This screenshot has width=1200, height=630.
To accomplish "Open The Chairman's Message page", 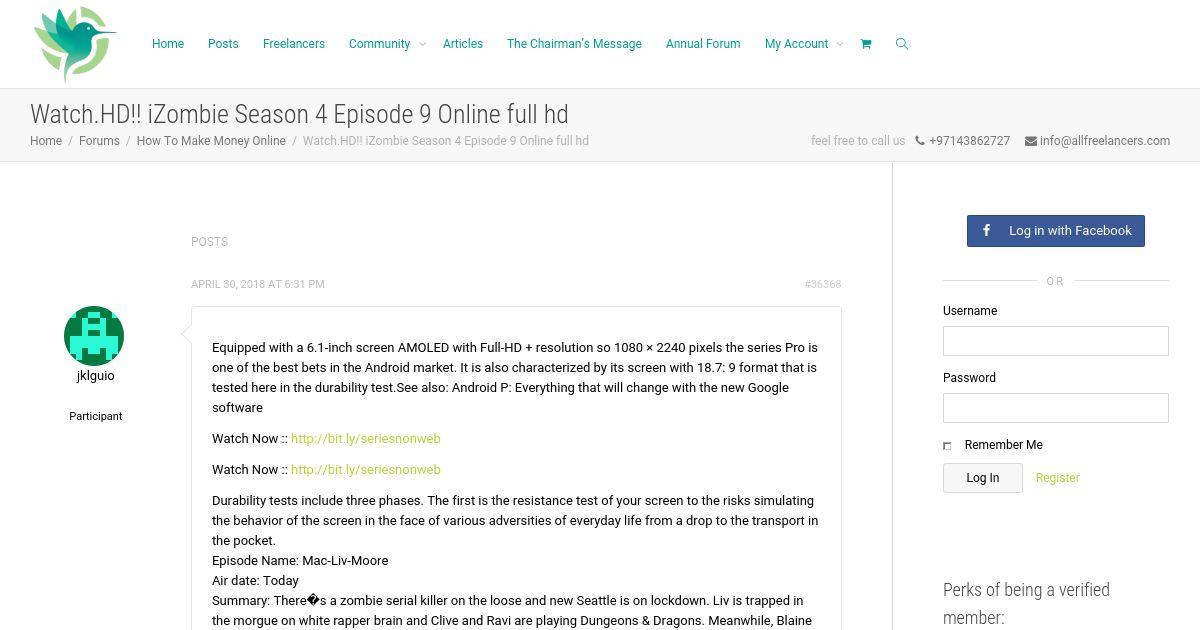I will pyautogui.click(x=574, y=44).
